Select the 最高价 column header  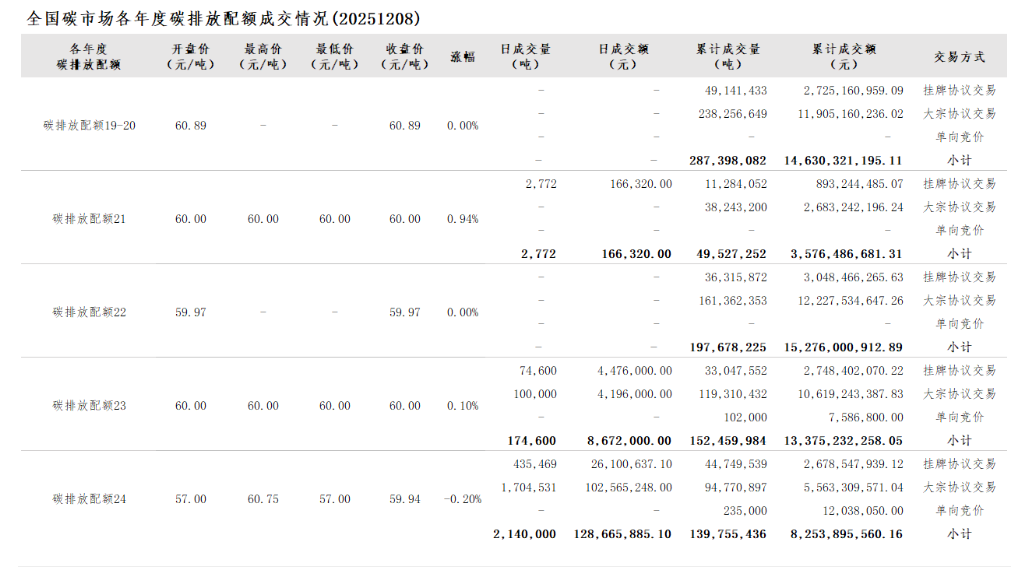point(262,56)
